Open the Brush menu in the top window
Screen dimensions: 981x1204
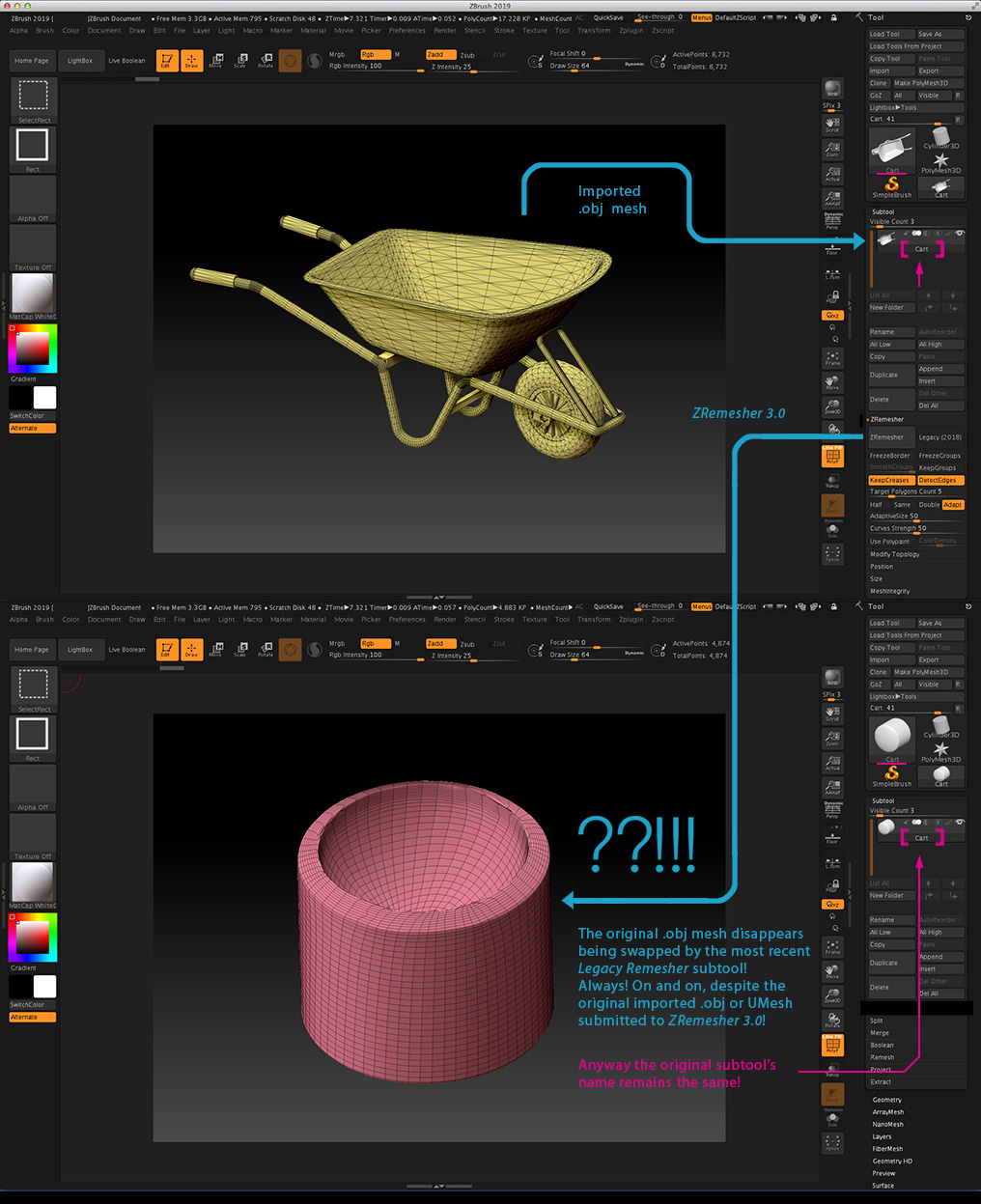[45, 31]
